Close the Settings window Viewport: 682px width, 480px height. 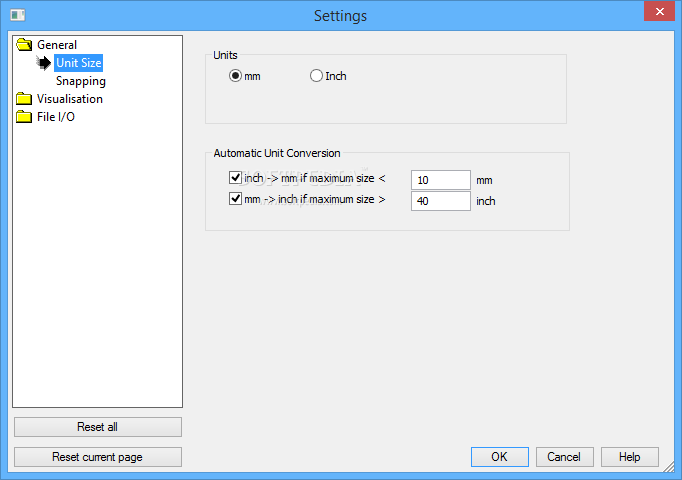pos(659,11)
